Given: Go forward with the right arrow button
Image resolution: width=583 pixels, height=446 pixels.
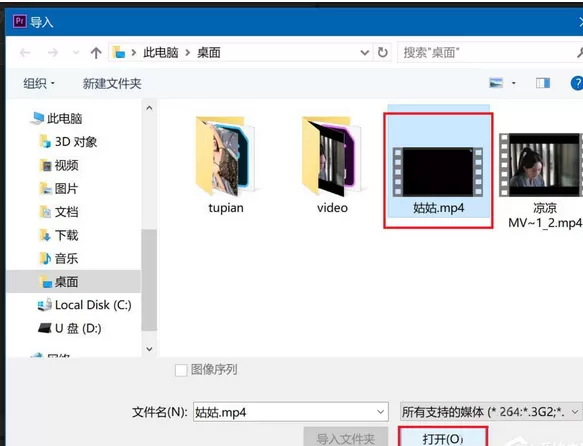Looking at the screenshot, I should tap(53, 53).
